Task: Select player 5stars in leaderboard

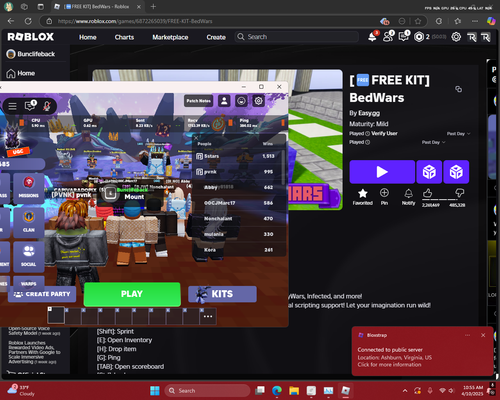Action: pyautogui.click(x=238, y=156)
